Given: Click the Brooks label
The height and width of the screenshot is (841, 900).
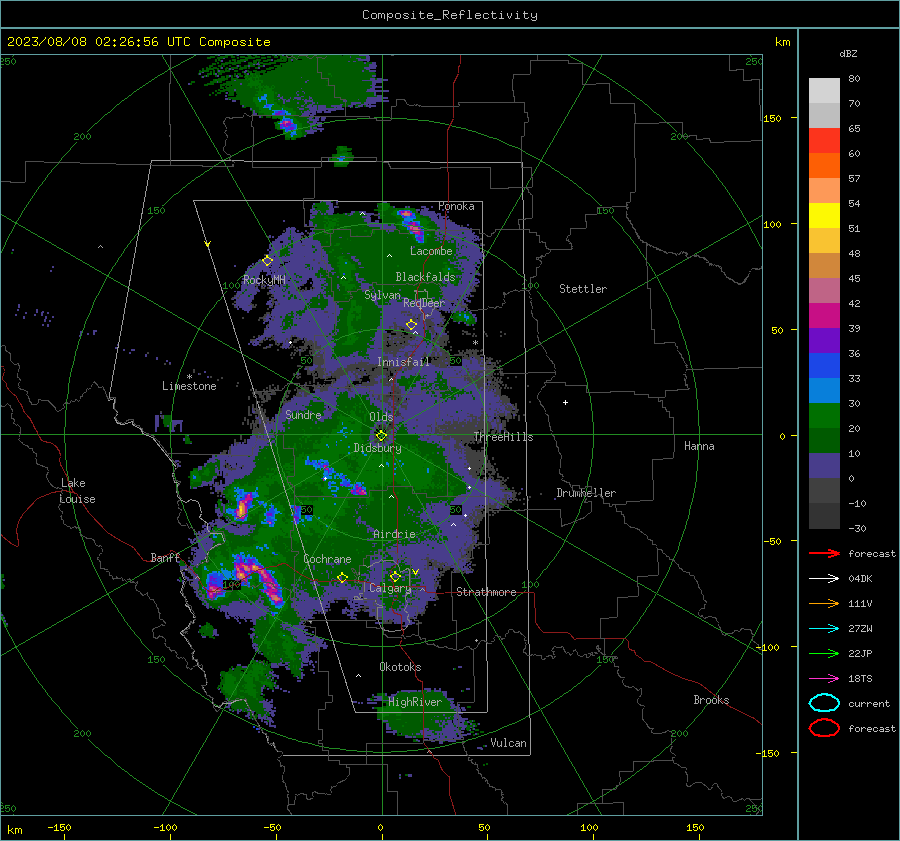Looking at the screenshot, I should click(x=711, y=700).
